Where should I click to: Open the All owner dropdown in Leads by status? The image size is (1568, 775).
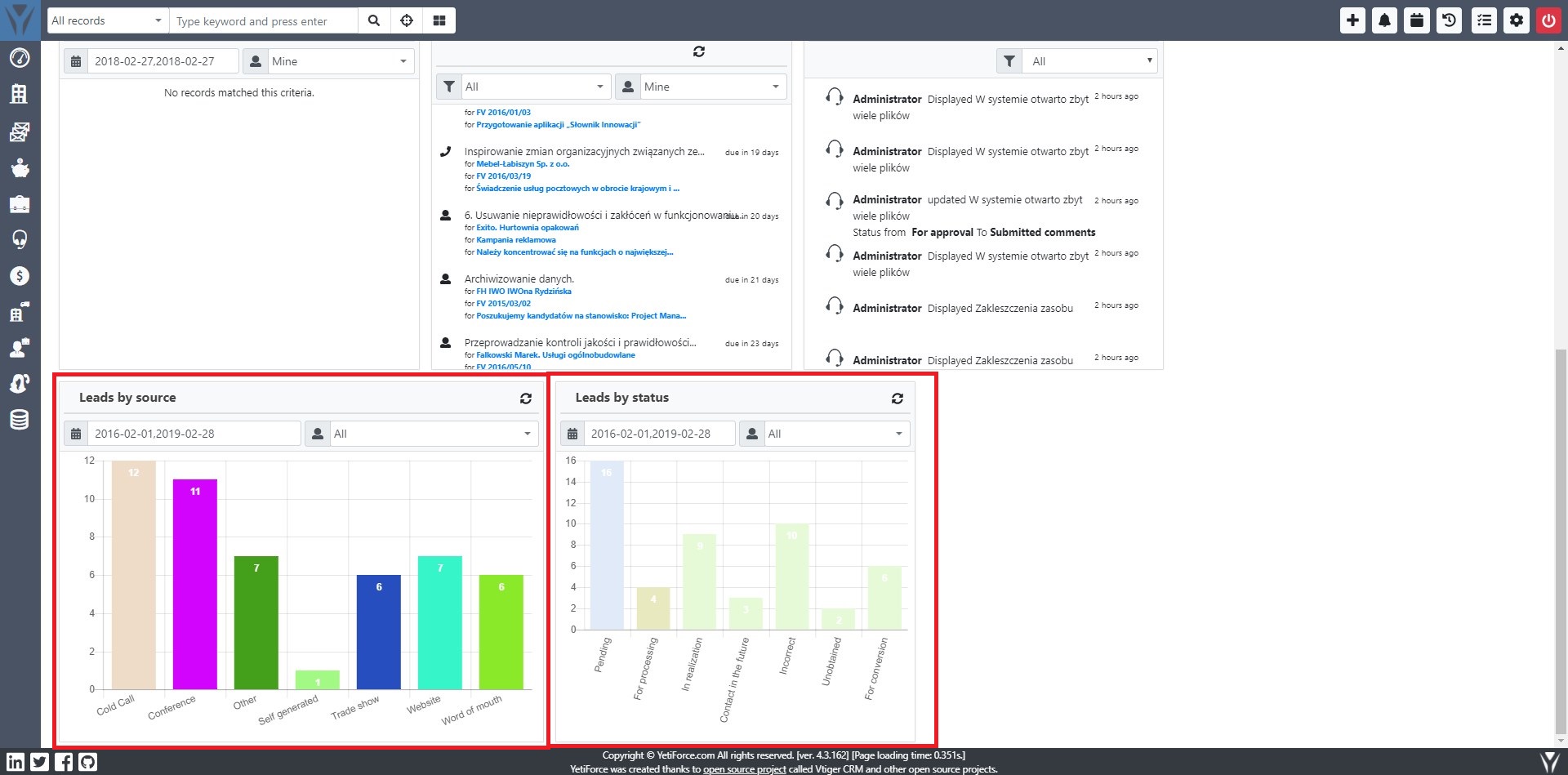click(837, 434)
